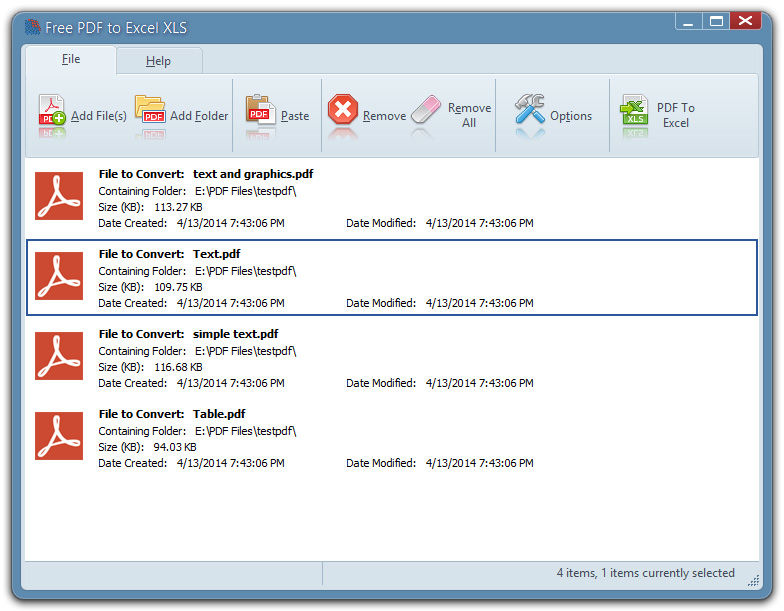Viewport: 784px width, 611px height.
Task: Click size value 109.75 KB
Action: tap(178, 287)
